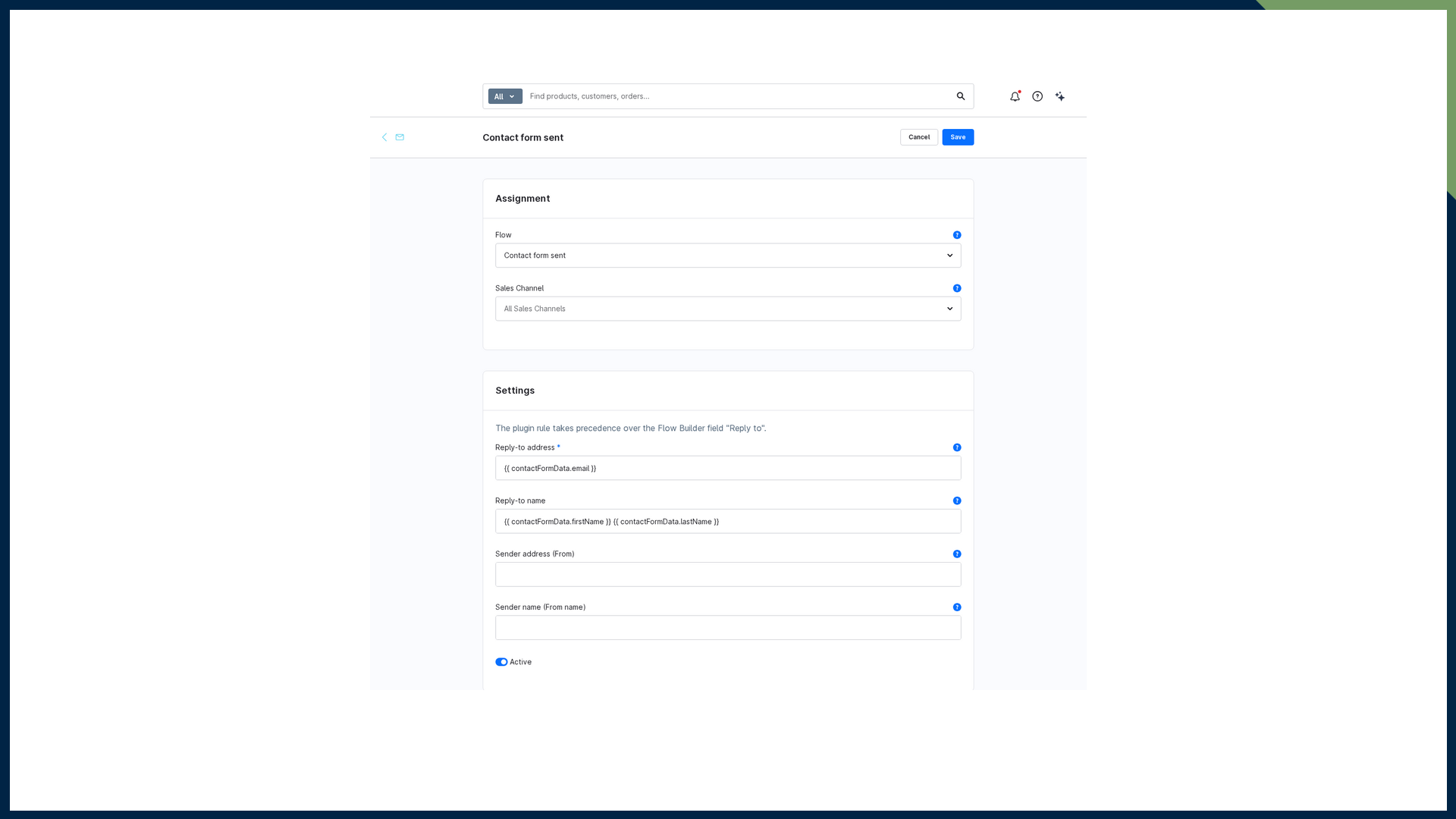The image size is (1456, 819).
Task: Open the All Sales Channels dropdown
Action: click(728, 309)
